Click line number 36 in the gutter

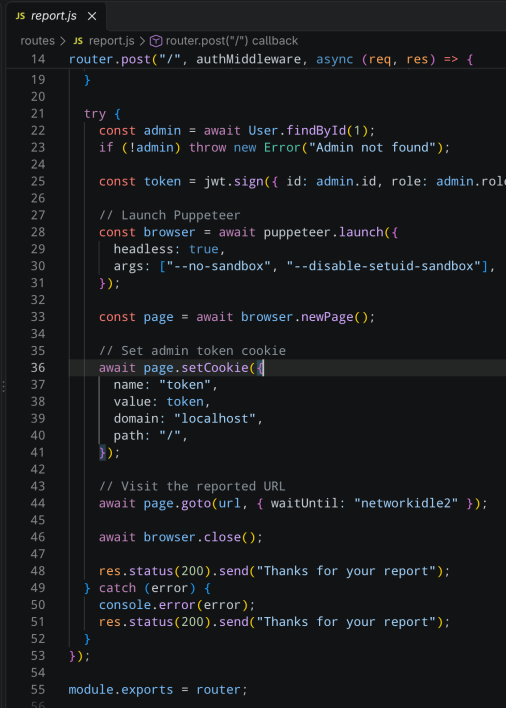click(38, 368)
